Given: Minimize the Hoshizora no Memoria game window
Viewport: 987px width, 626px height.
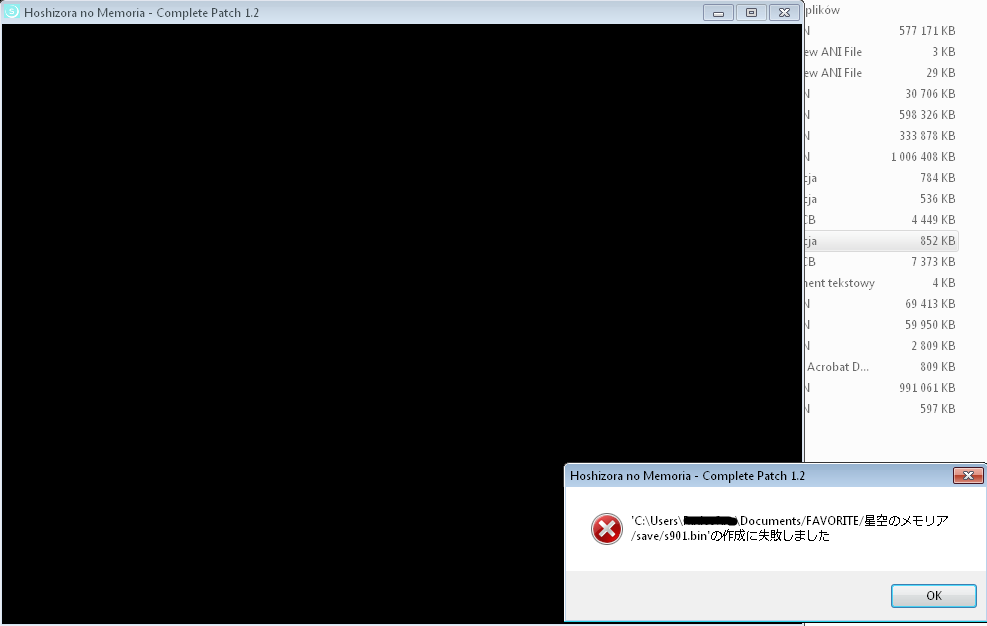Looking at the screenshot, I should pos(718,12).
